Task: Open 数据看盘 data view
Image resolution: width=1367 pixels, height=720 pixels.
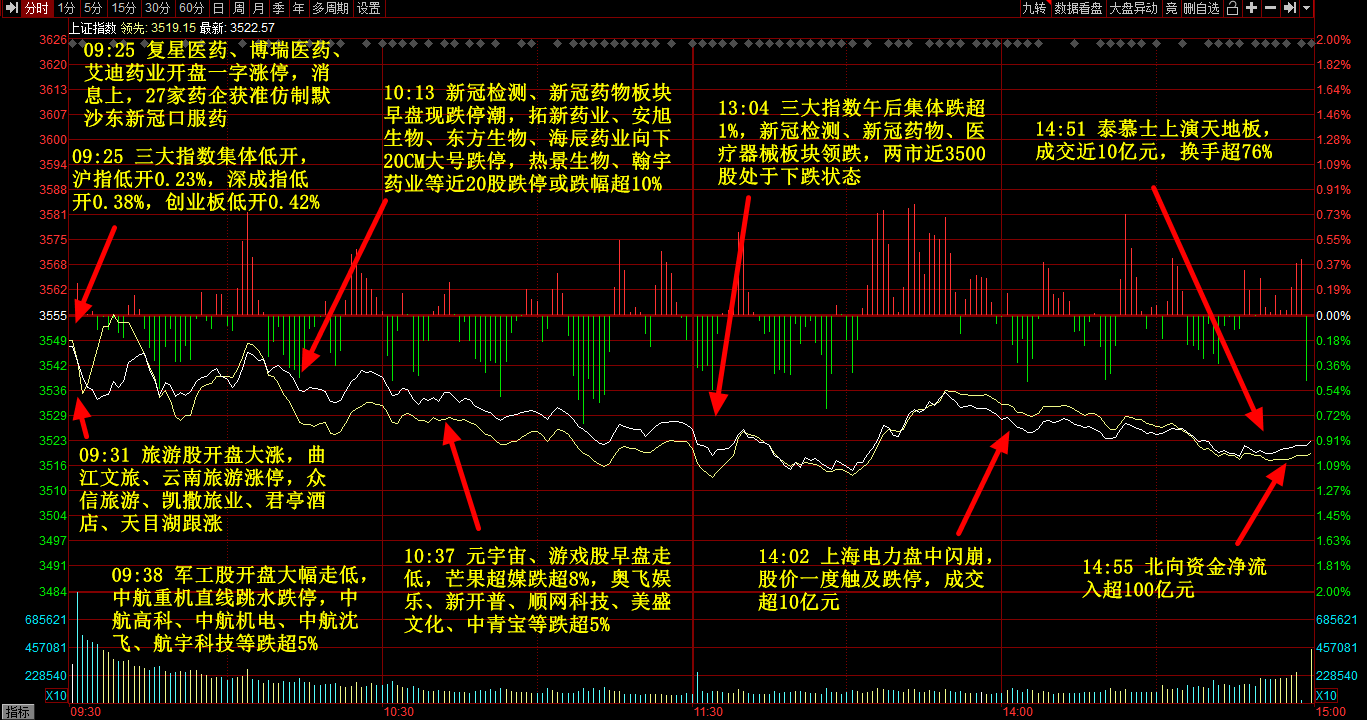Action: pos(1079,8)
